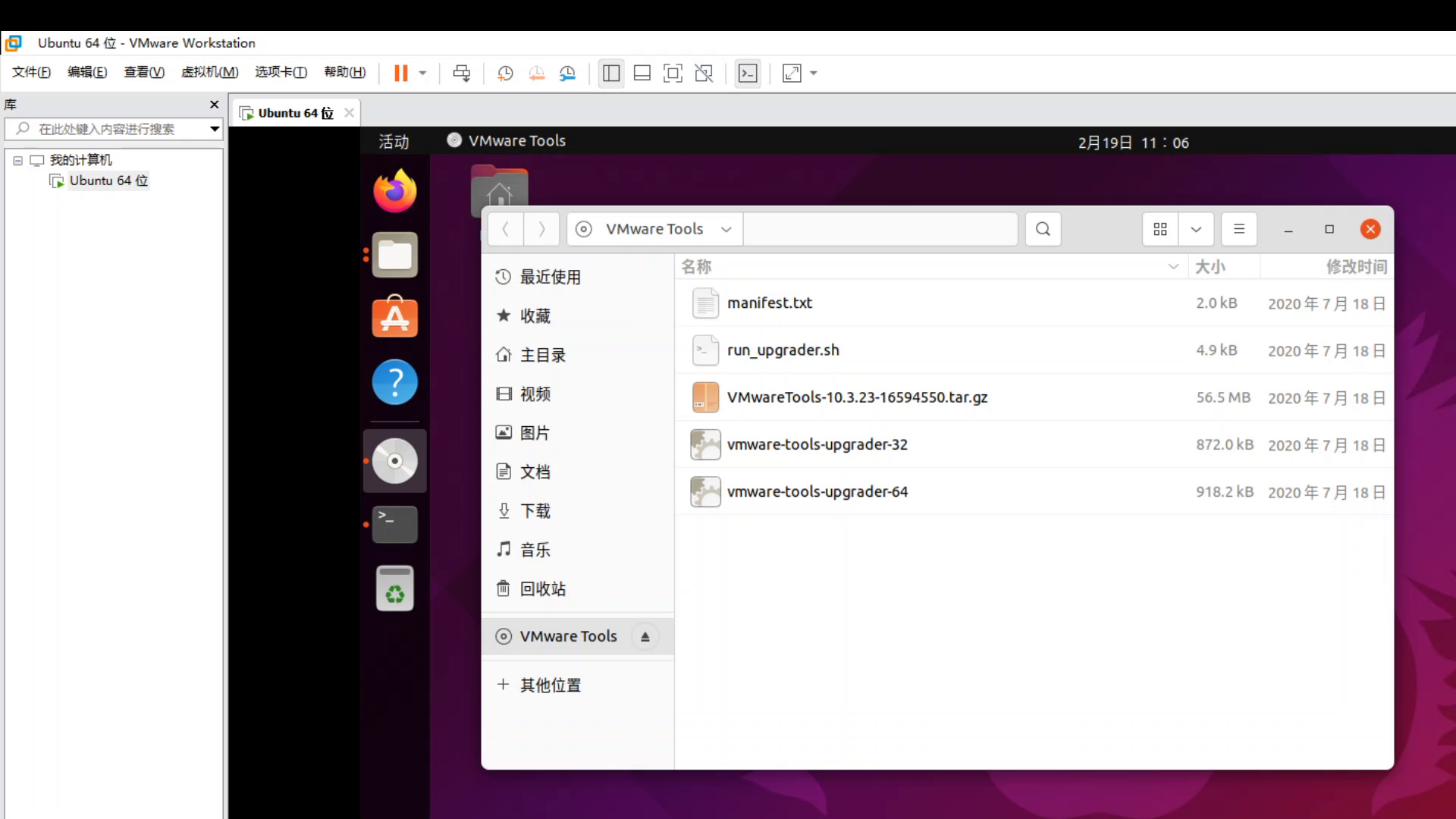1456x819 pixels.
Task: Enter full screen mode icon
Action: pos(672,74)
